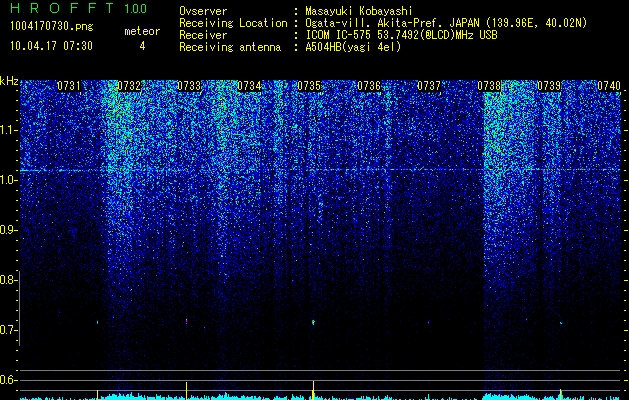Click the 0.8 kHz axis label
This screenshot has width=629, height=400.
click(x=8, y=280)
